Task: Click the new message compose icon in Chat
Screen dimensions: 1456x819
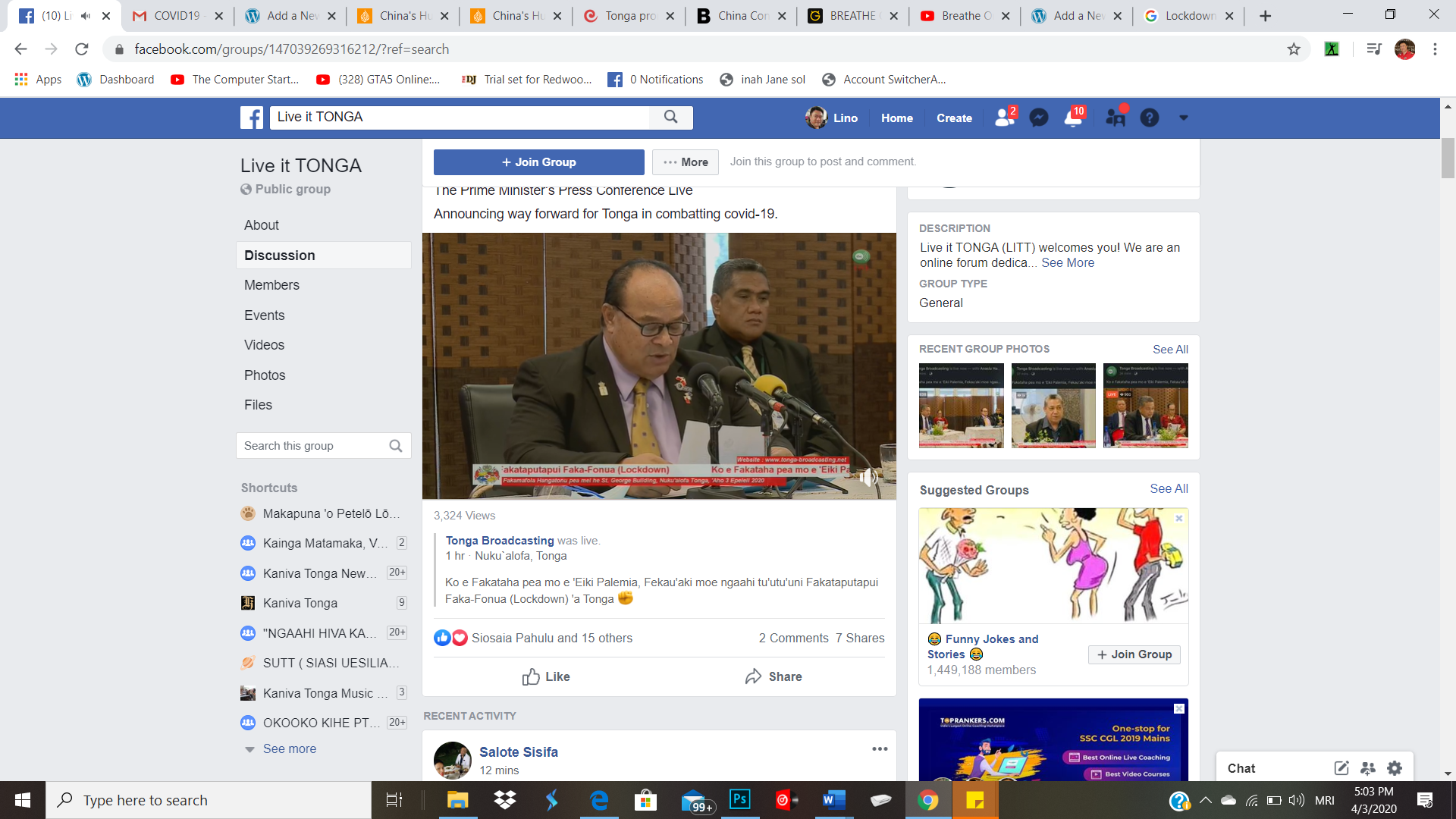Action: pos(1341,768)
